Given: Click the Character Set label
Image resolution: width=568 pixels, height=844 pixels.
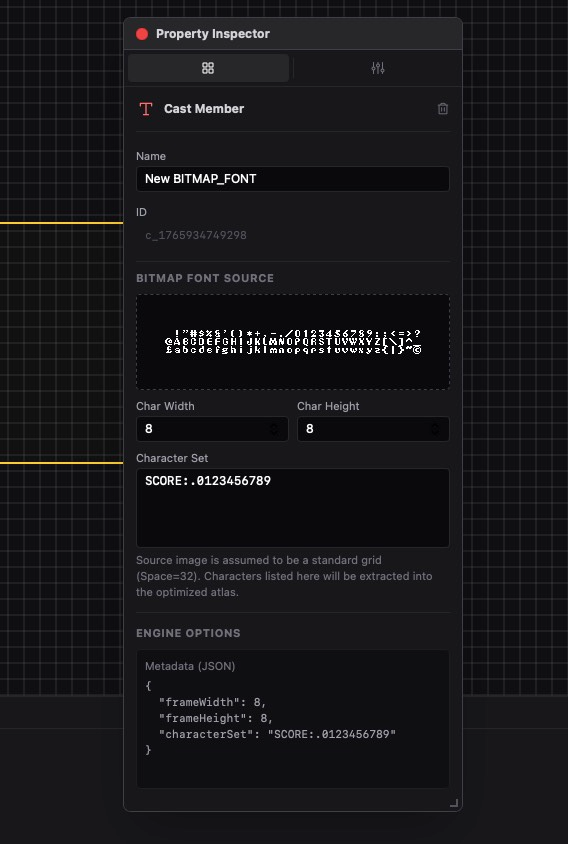Looking at the screenshot, I should (172, 458).
